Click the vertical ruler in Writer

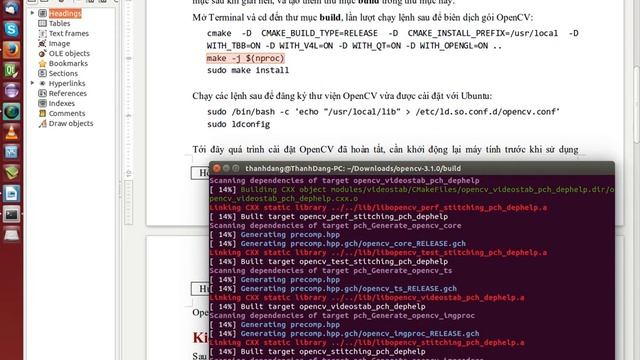coord(129,112)
